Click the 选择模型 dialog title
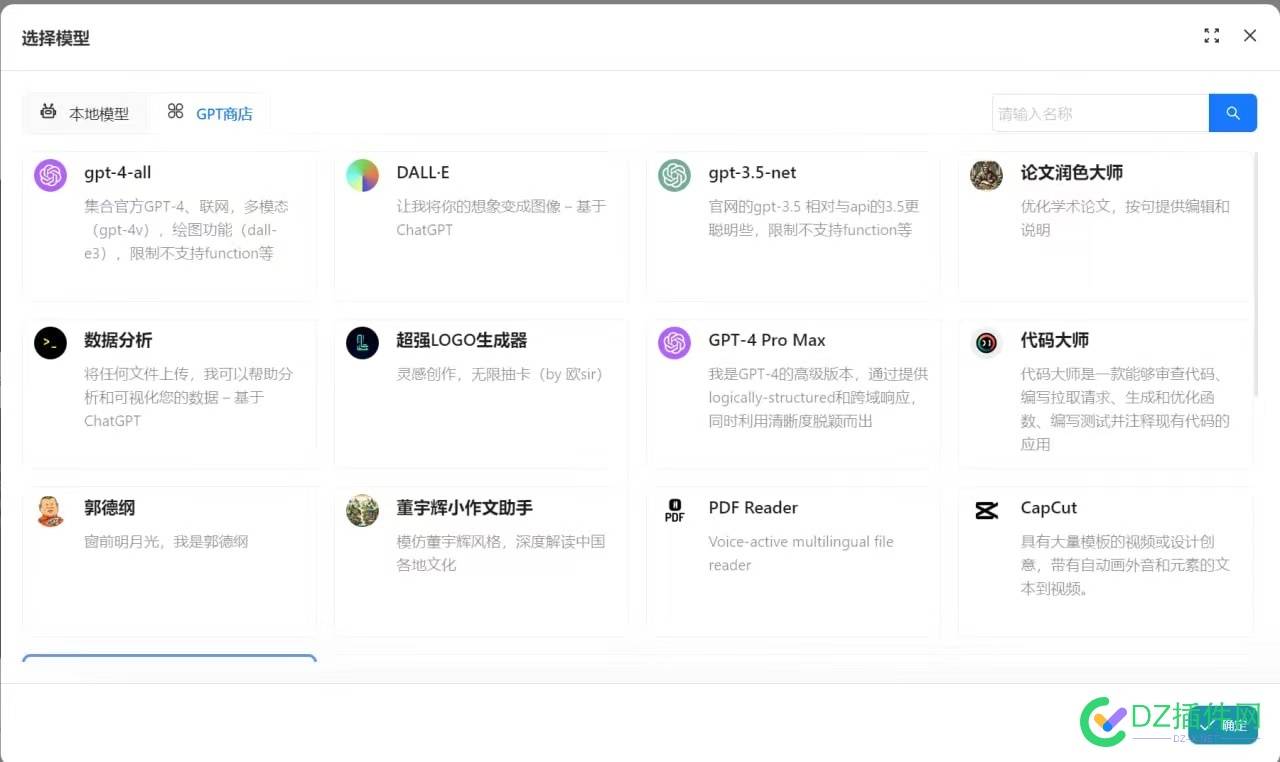The image size is (1280, 762). coord(56,38)
